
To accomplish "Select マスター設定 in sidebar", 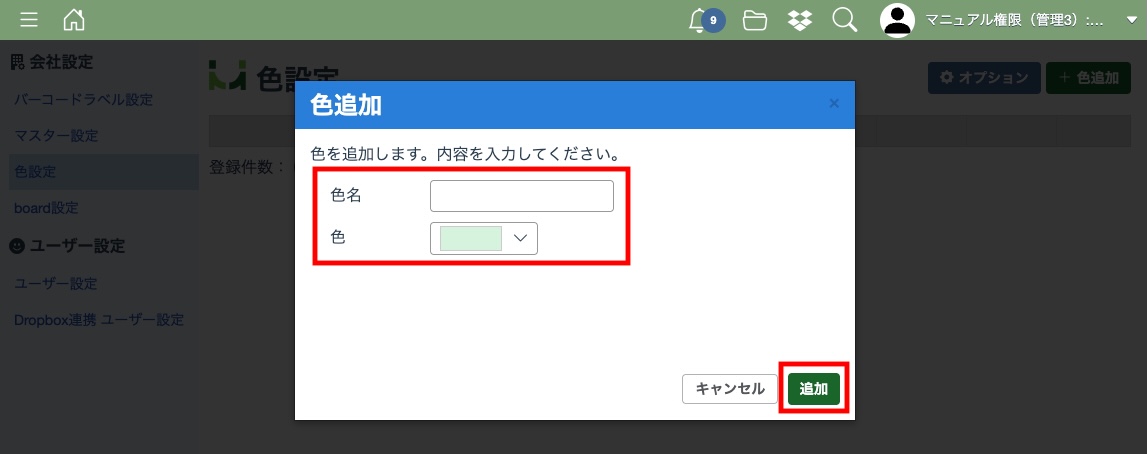I will click(x=56, y=136).
